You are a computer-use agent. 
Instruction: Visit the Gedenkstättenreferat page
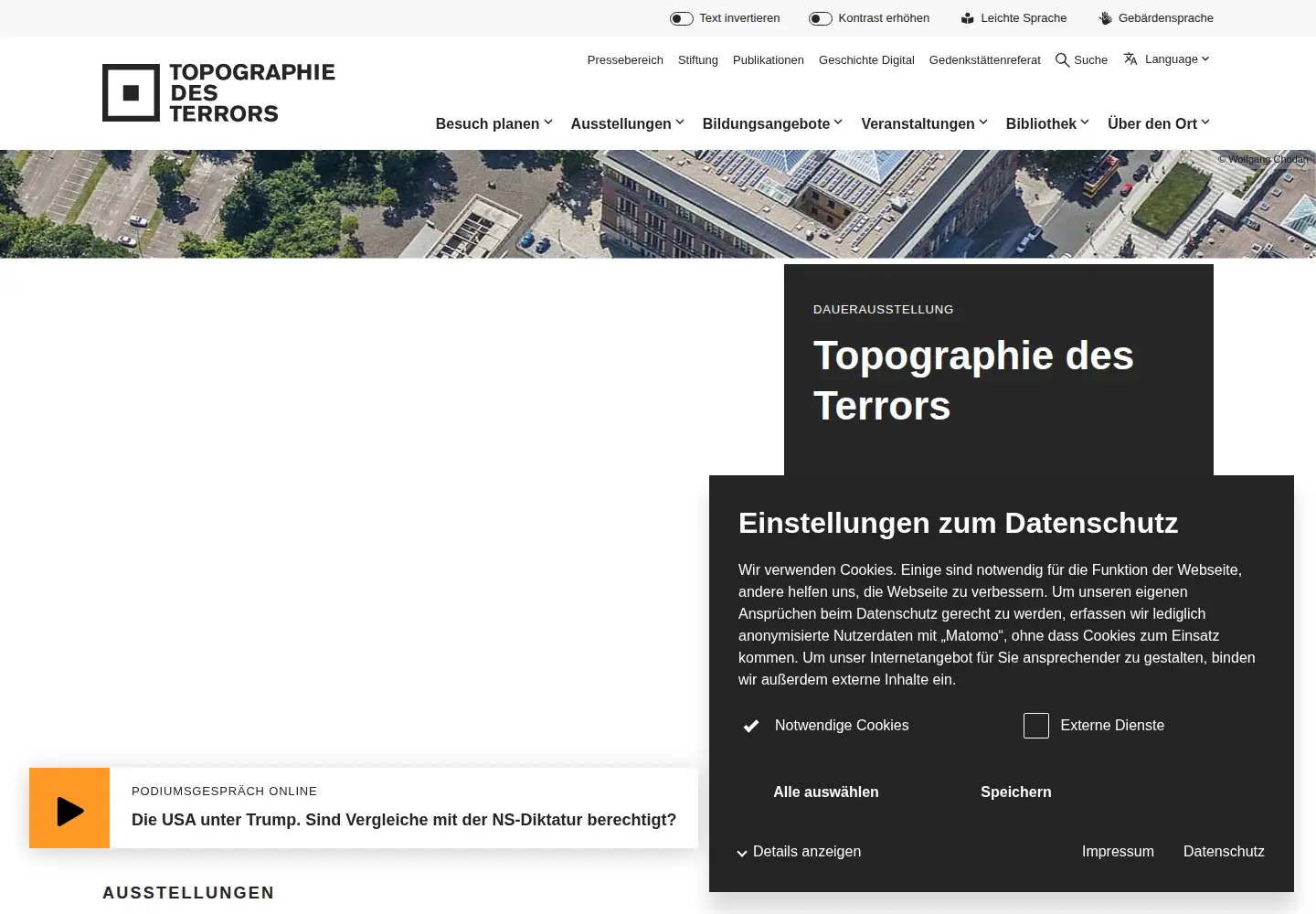click(x=985, y=60)
